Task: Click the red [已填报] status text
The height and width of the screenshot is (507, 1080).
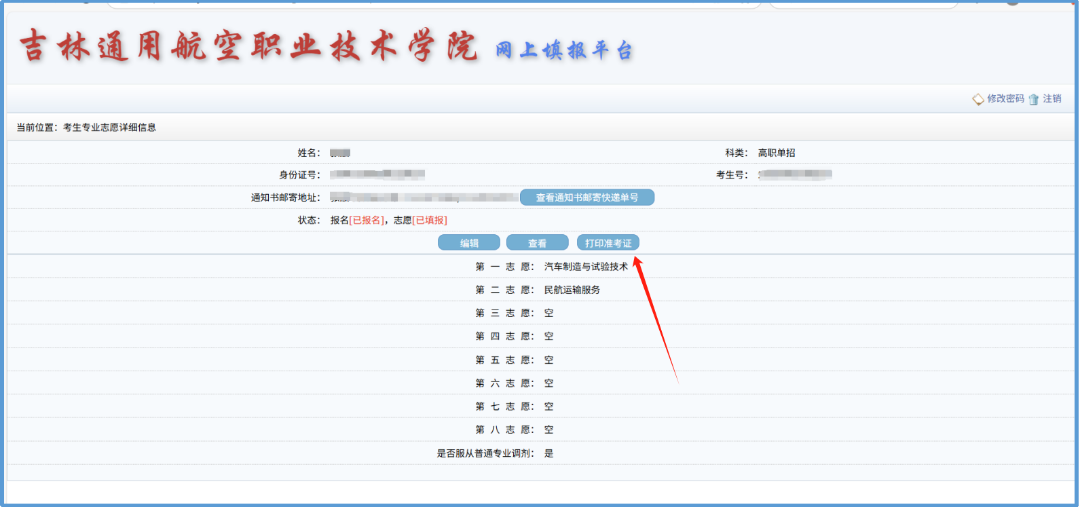Action: tap(430, 220)
